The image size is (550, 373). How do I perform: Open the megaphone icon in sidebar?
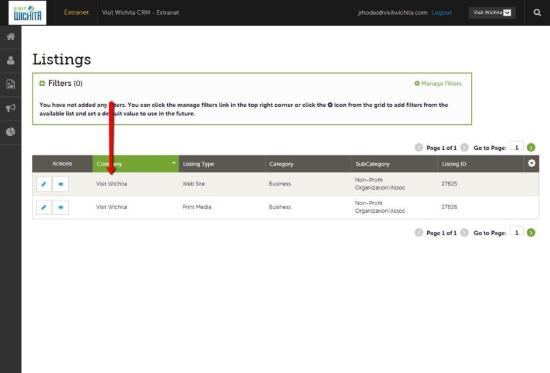(11, 108)
